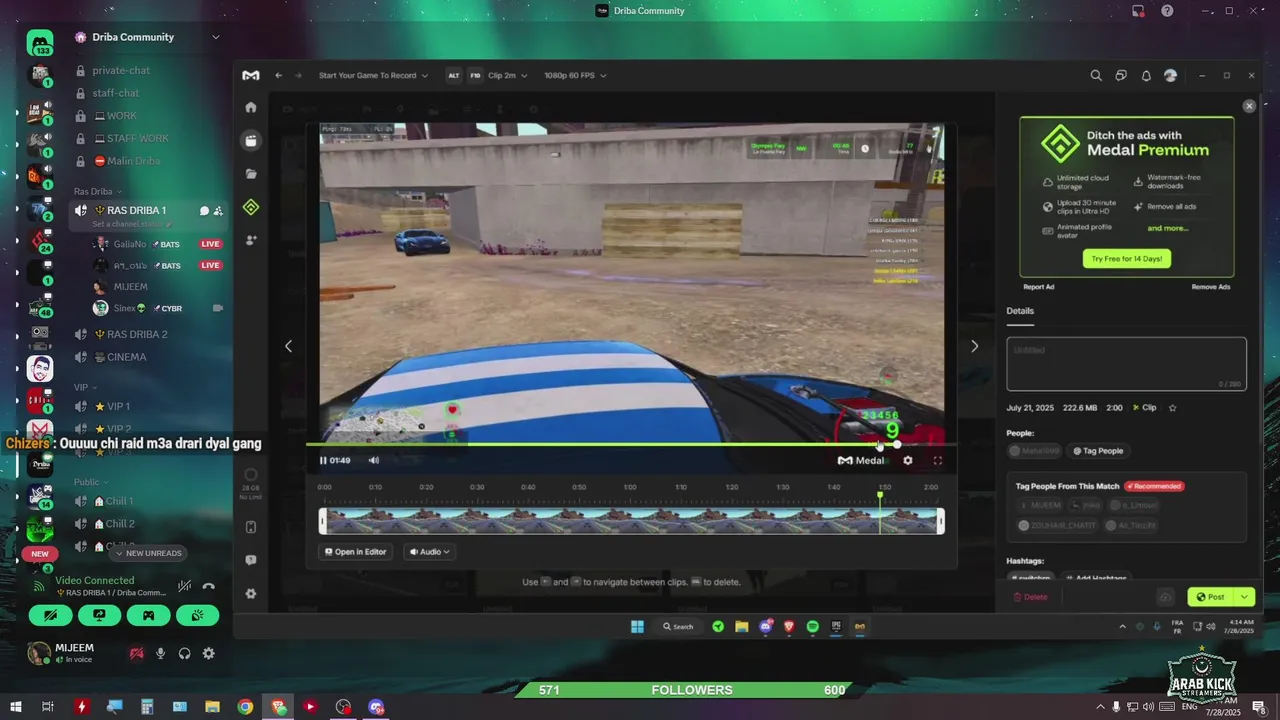Open the Medal clips library icon
The height and width of the screenshot is (720, 1280).
(251, 141)
